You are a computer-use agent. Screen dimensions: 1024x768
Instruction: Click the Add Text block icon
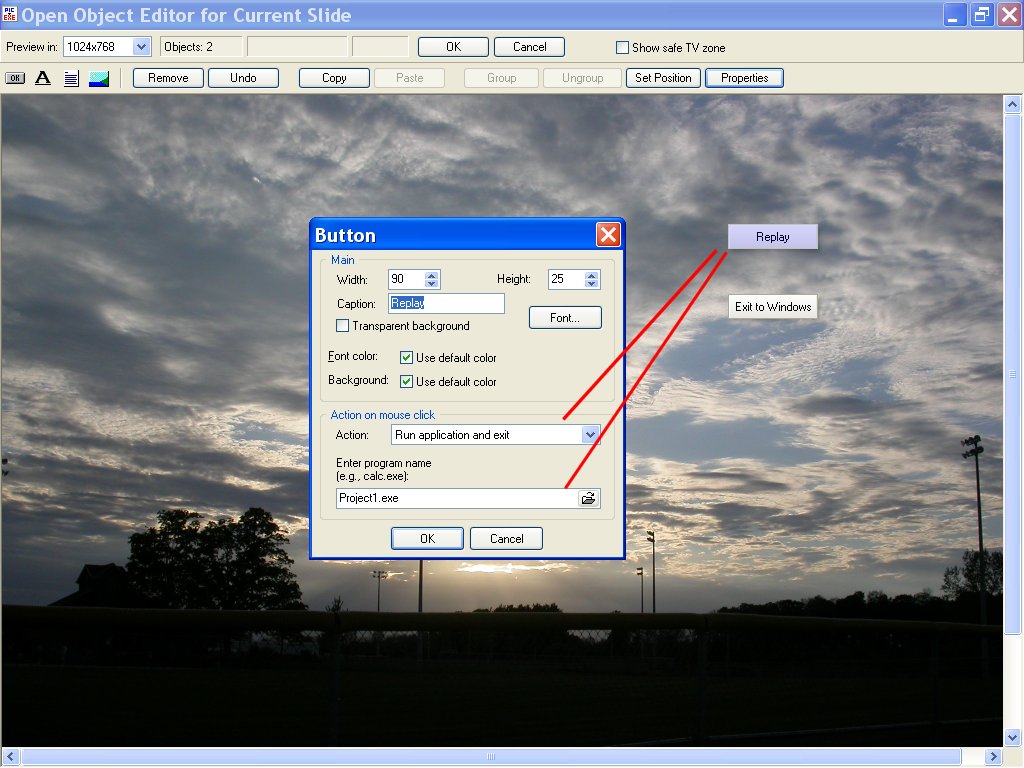point(71,78)
